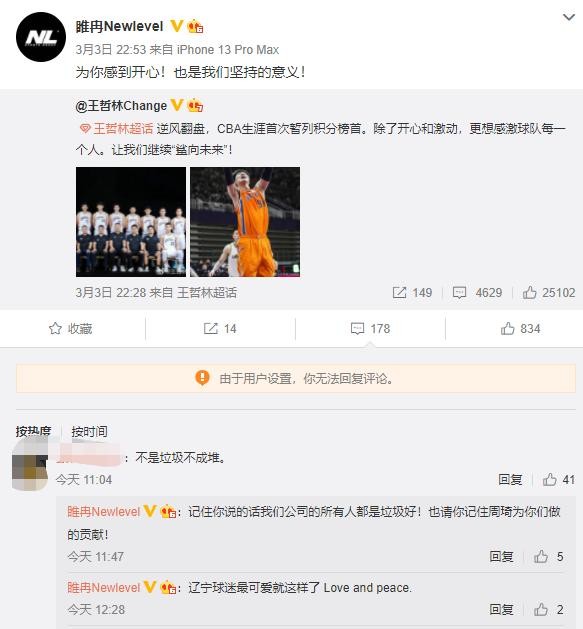Like the post with 834 likes
The width and height of the screenshot is (583, 629).
coord(520,329)
